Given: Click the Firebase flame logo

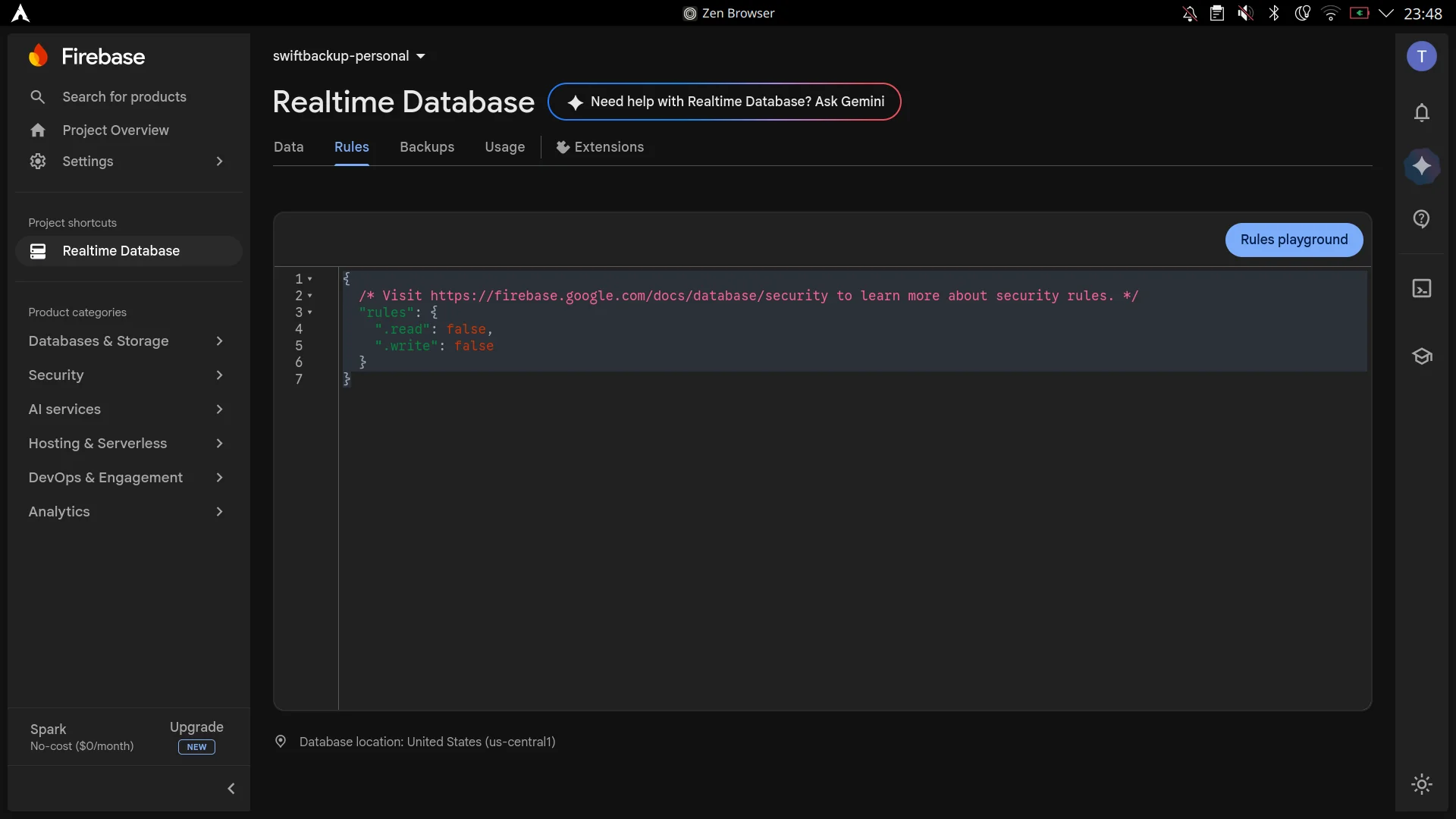Looking at the screenshot, I should pos(38,56).
